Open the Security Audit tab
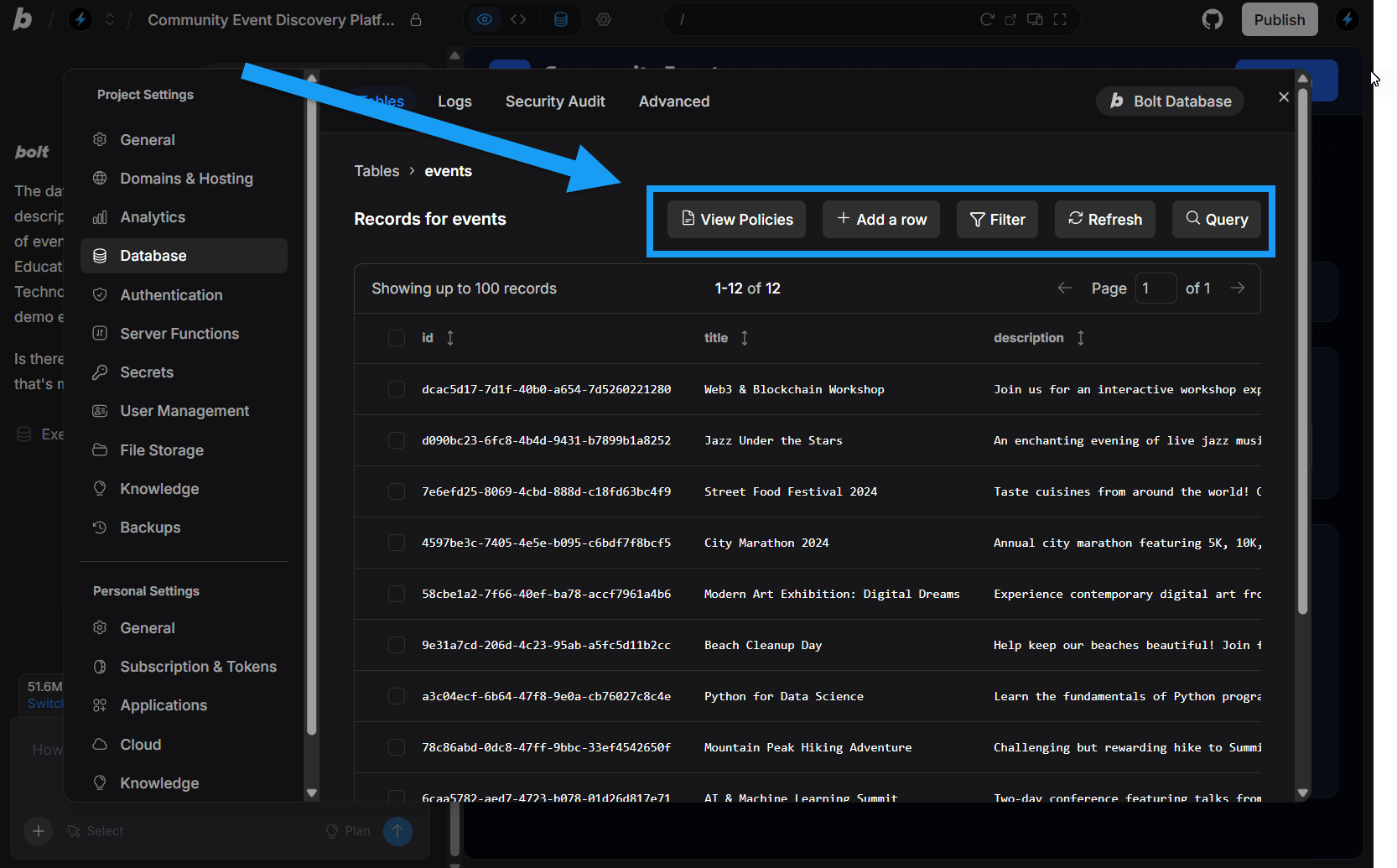Image resolution: width=1397 pixels, height=868 pixels. coord(555,101)
